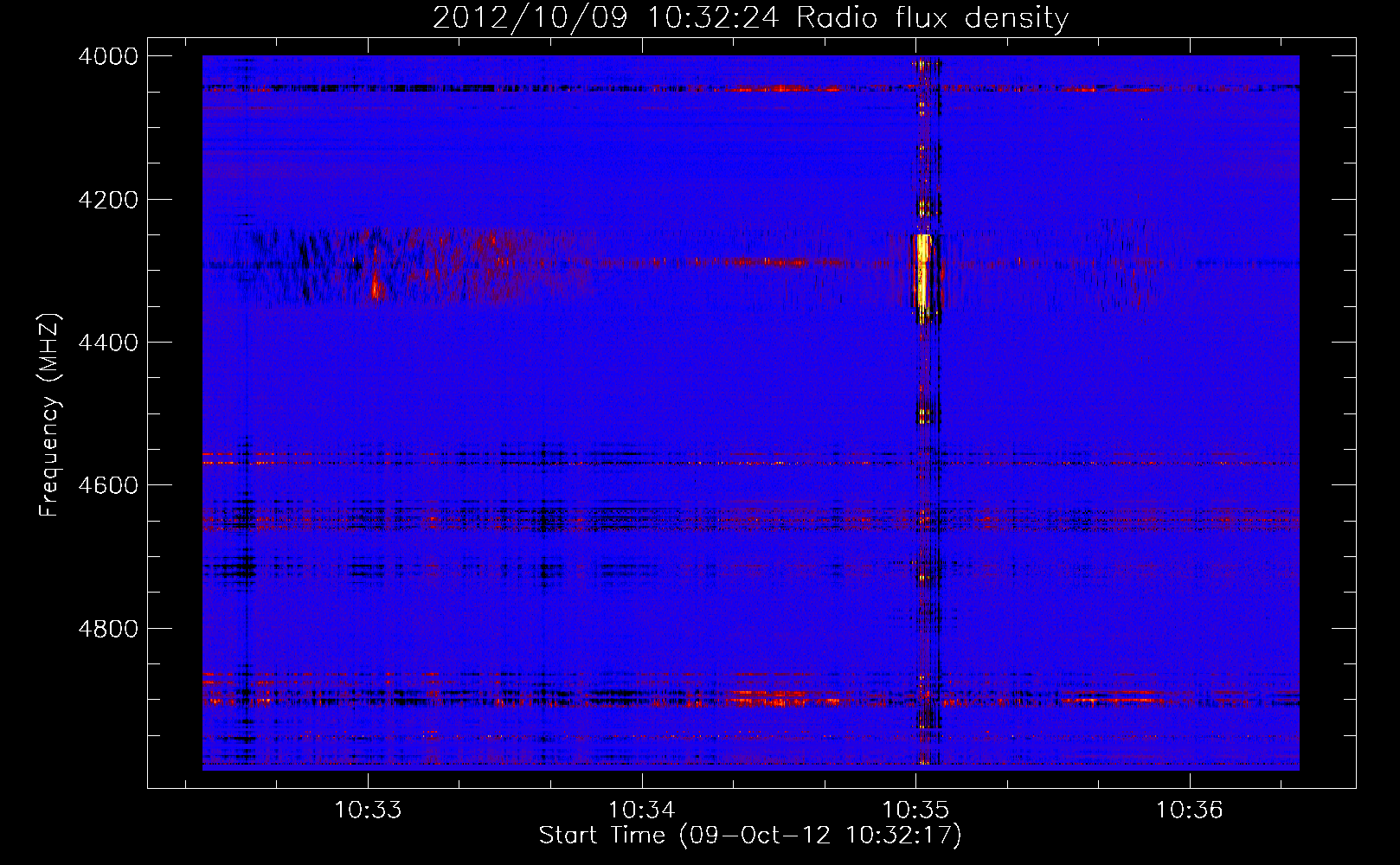
Task: Click the "Start Time (09-Oct-12 10:32:17)" axis label
Action: [x=750, y=836]
